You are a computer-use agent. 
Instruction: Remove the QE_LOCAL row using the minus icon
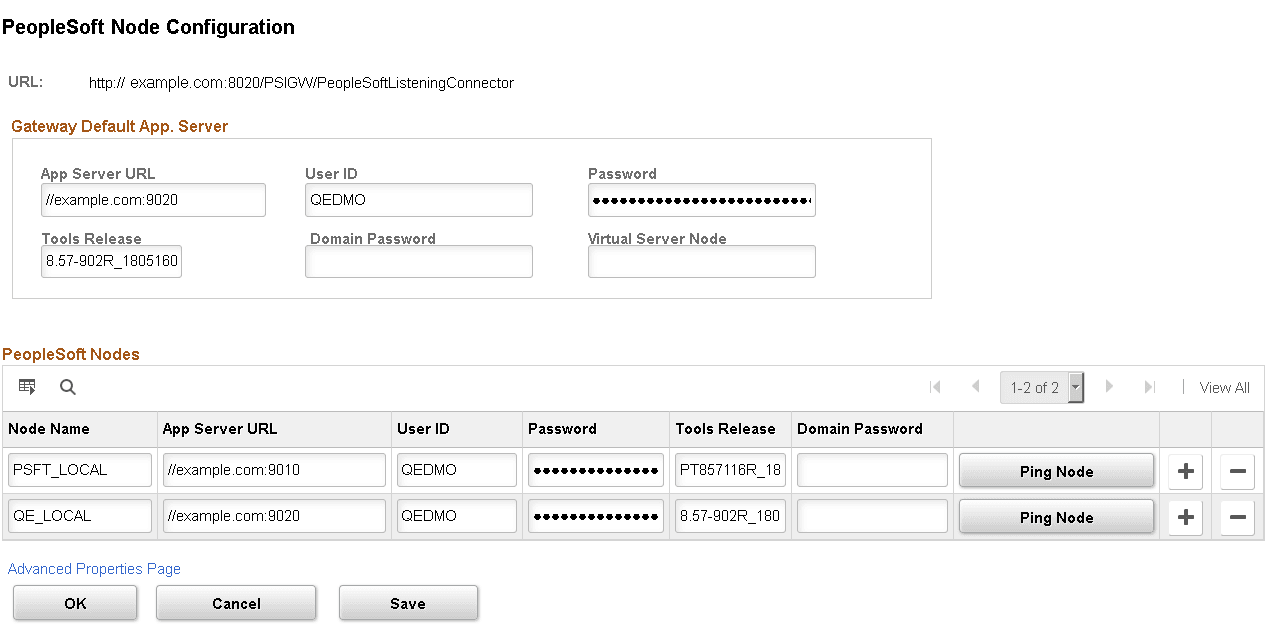pyautogui.click(x=1237, y=517)
